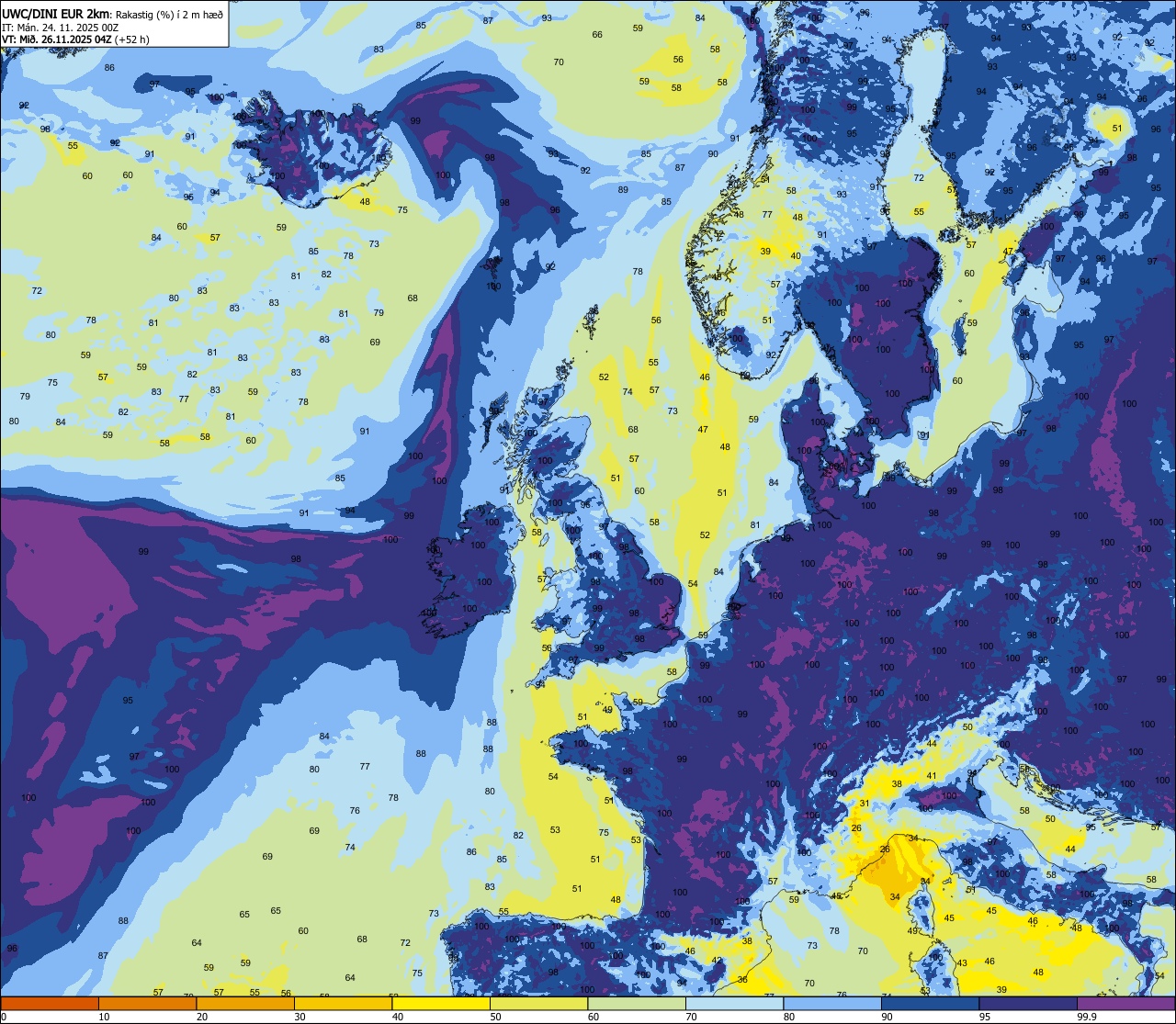Click the 80–90 light blue legend segment
1176x1024 pixels.
click(x=832, y=1003)
